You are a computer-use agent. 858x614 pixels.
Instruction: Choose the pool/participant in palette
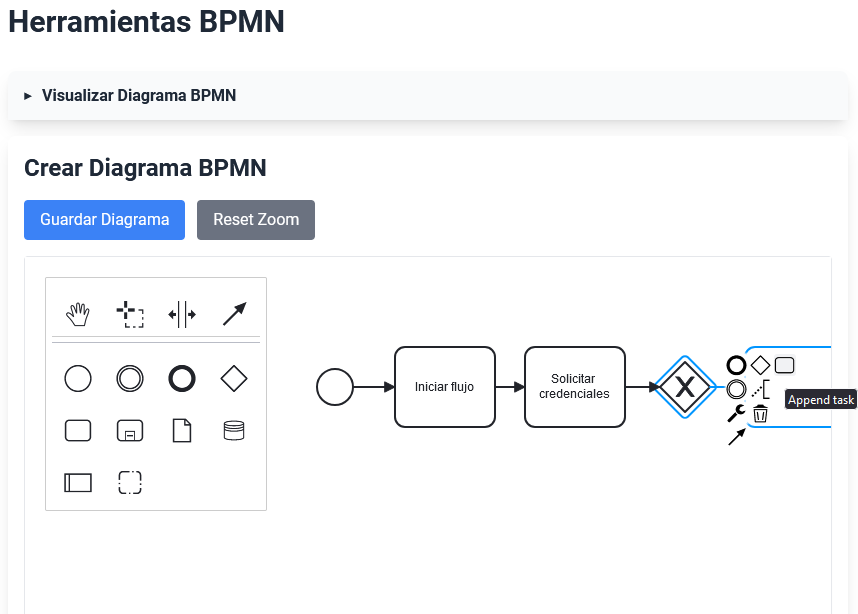(x=78, y=483)
